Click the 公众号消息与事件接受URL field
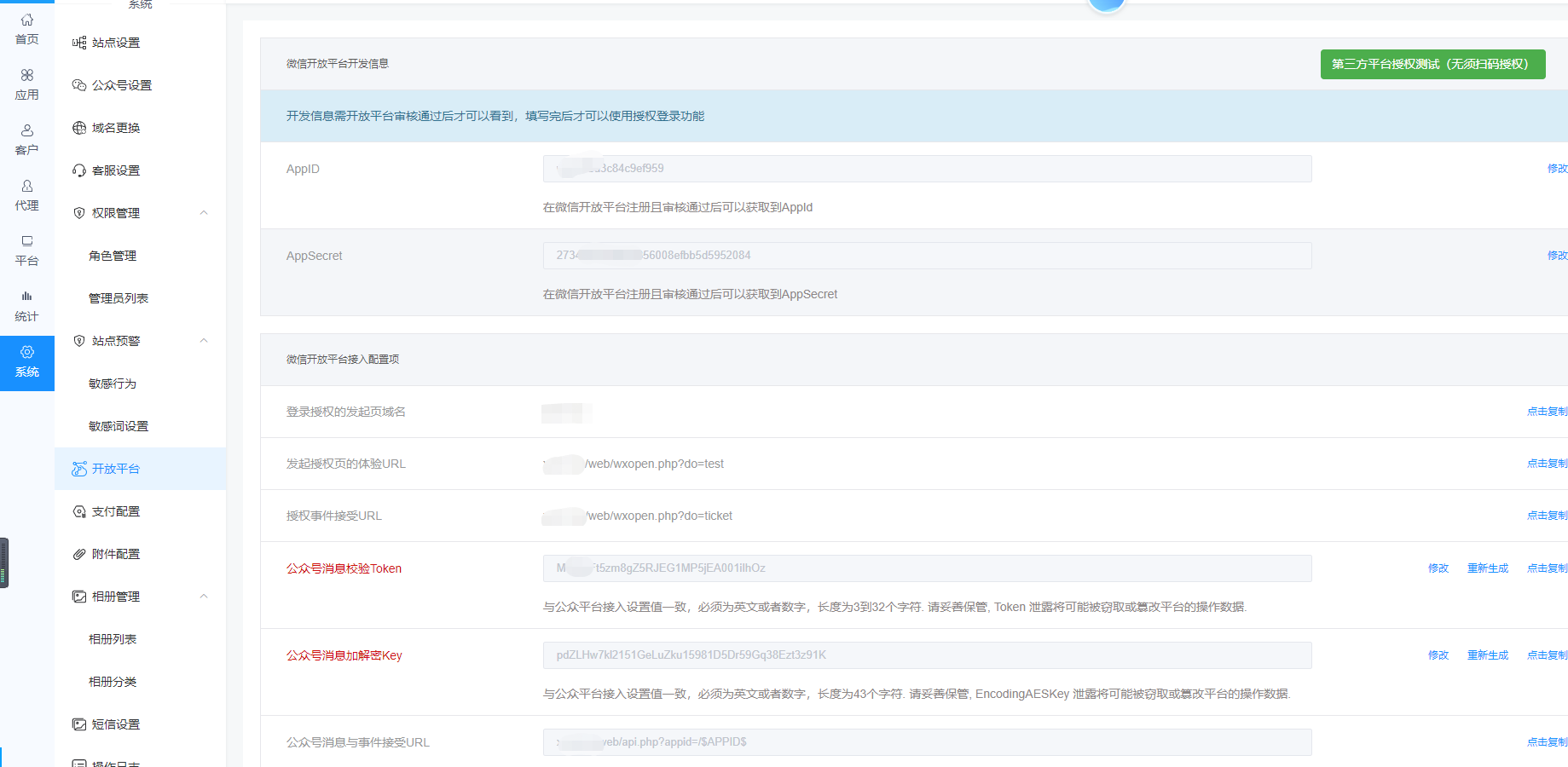 [x=927, y=742]
